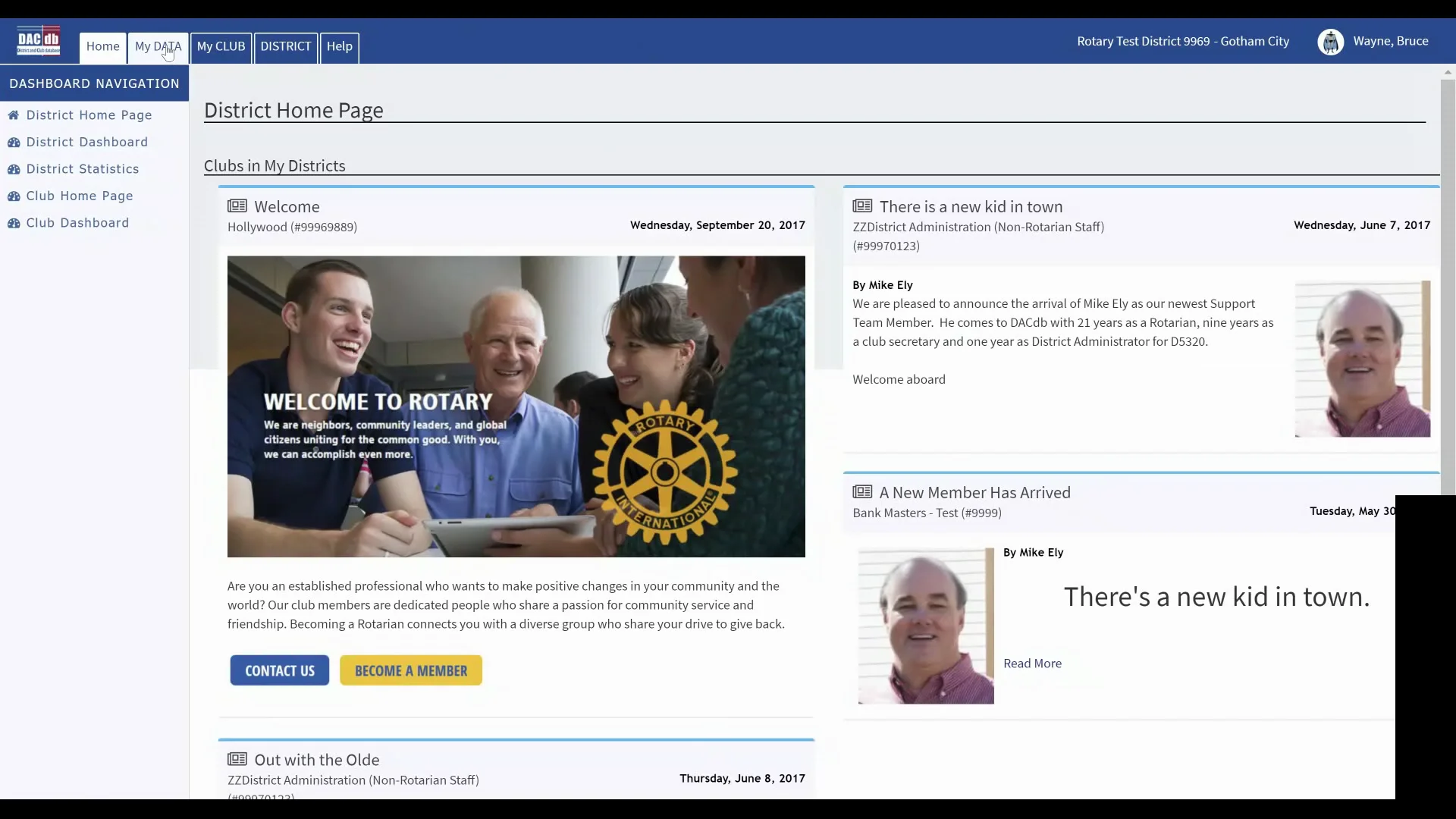Click the news icon next to There is a new kid in town
The width and height of the screenshot is (1456, 819).
point(862,206)
